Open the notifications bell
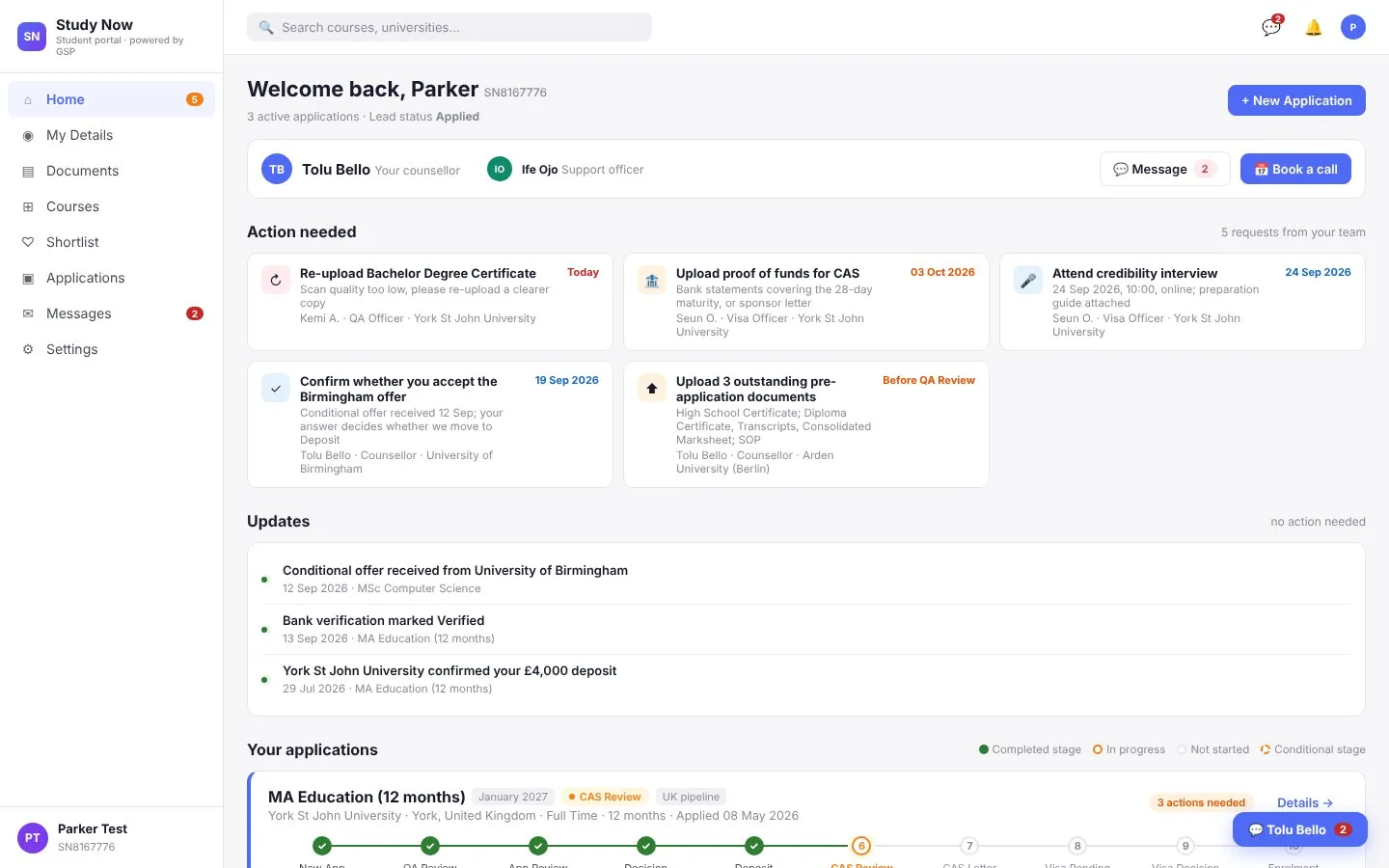 1314,27
